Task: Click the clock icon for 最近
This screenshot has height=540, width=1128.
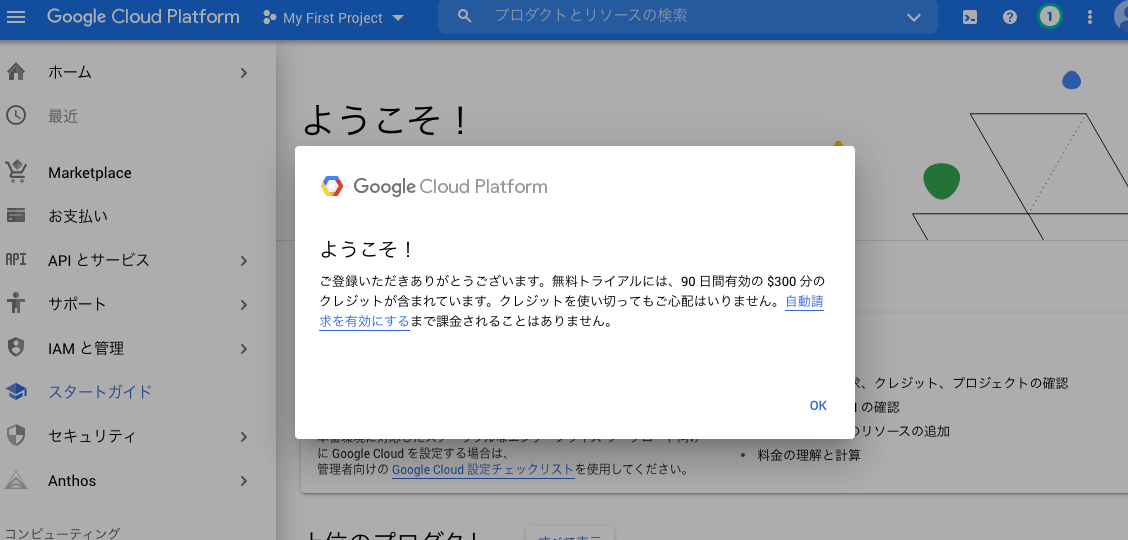Action: tap(15, 116)
